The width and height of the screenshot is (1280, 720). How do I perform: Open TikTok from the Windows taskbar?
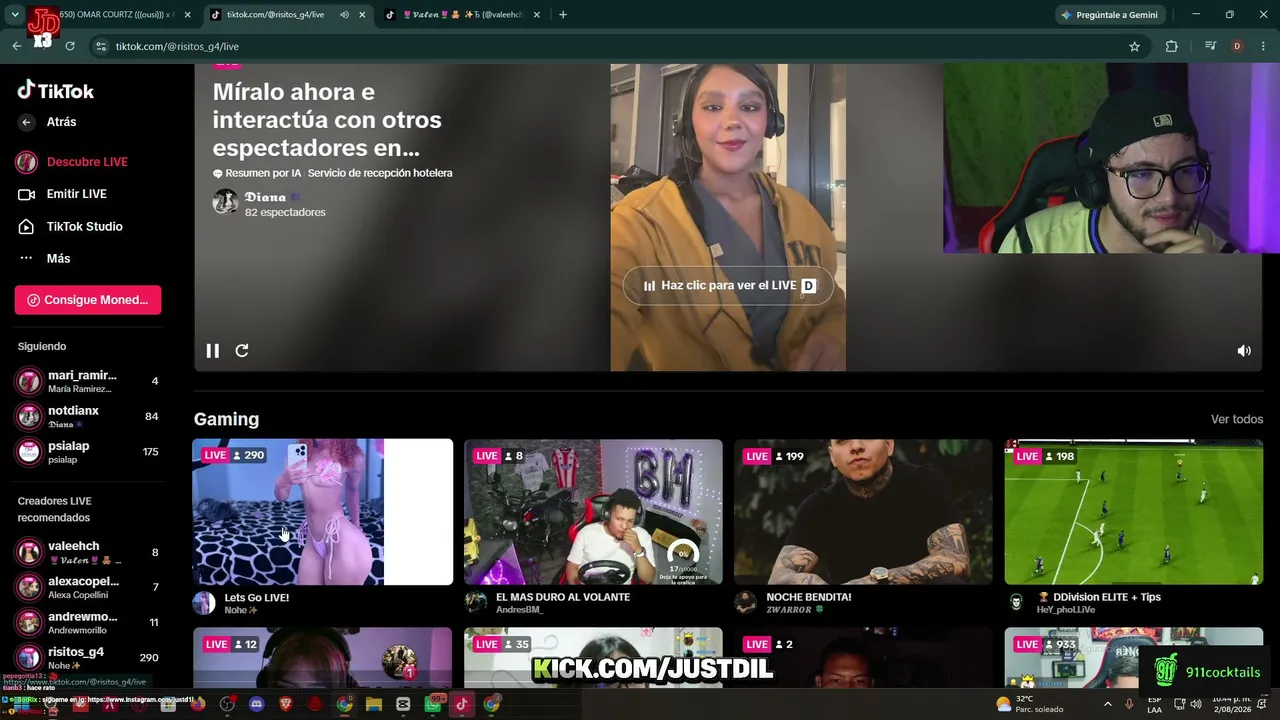tap(461, 704)
